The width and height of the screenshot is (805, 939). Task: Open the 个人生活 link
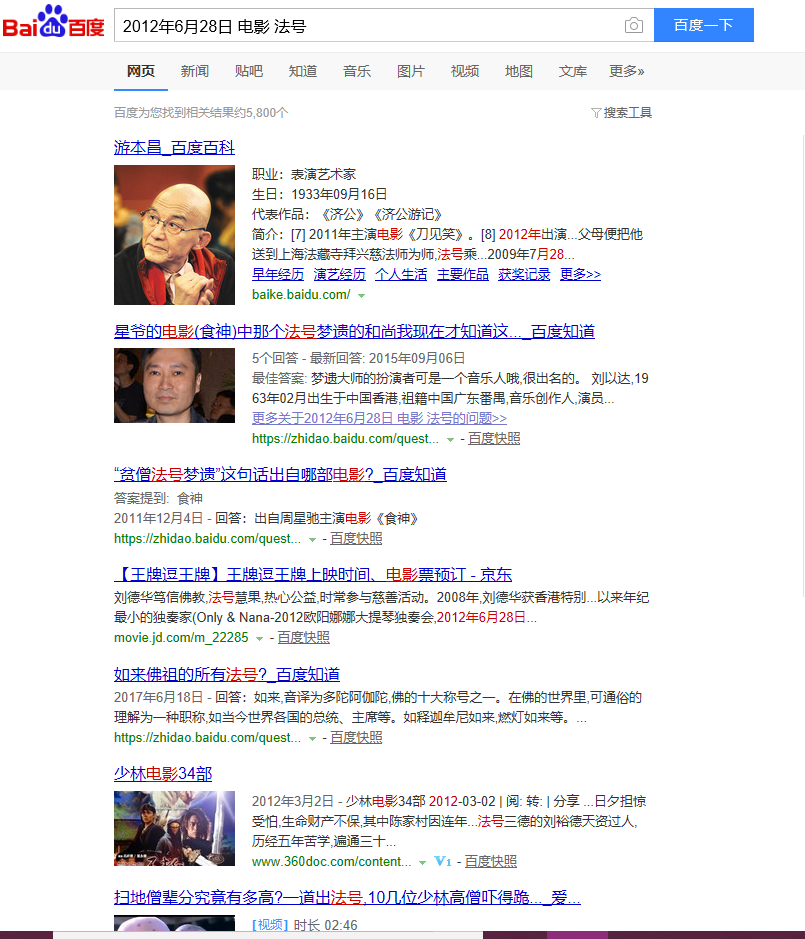(401, 274)
